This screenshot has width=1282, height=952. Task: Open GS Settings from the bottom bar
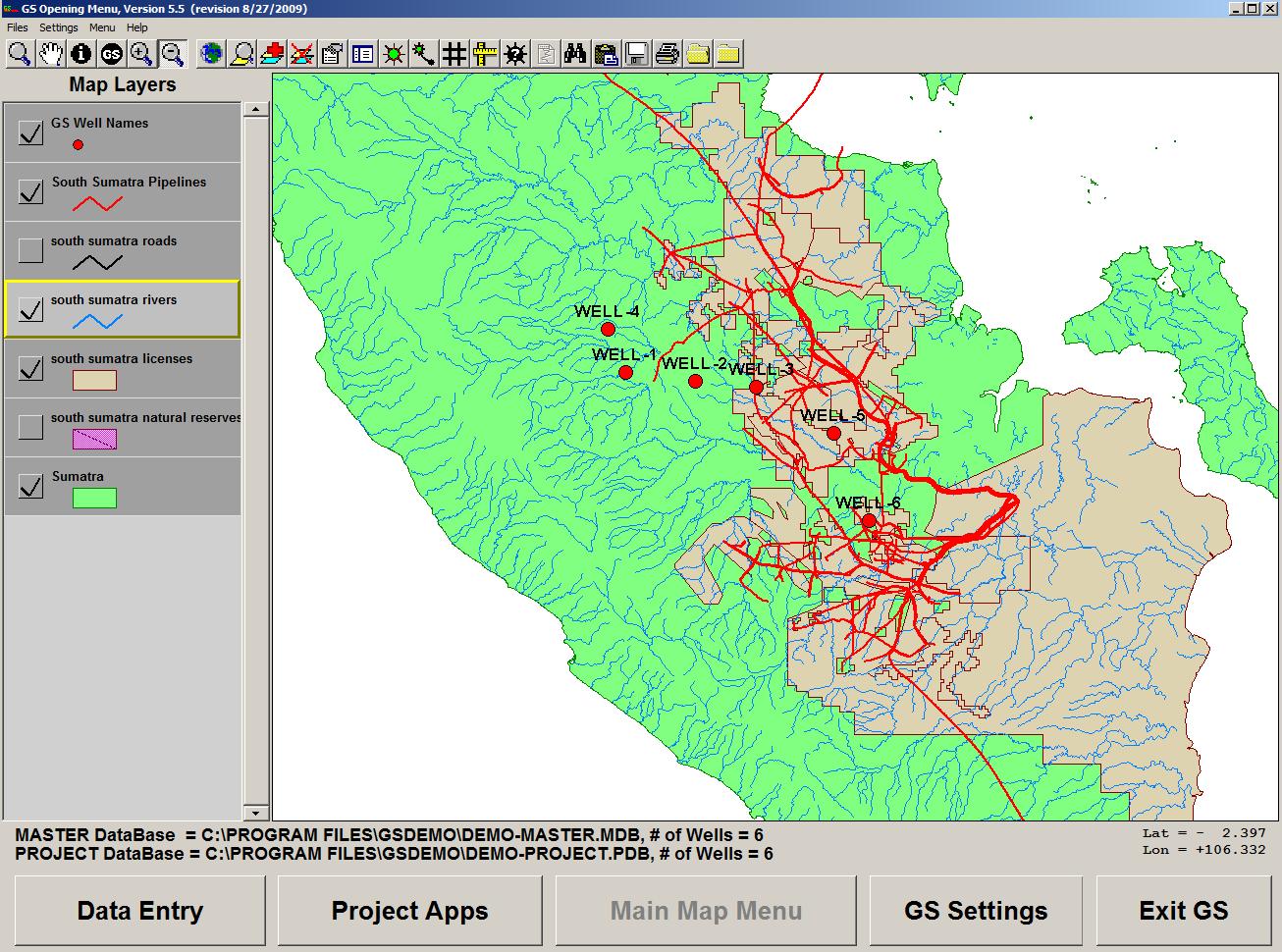tap(977, 911)
